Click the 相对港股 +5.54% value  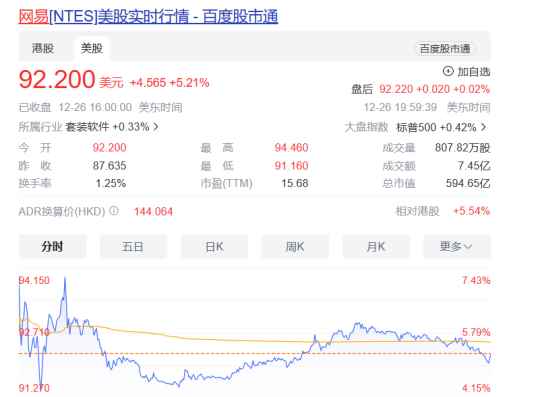471,211
